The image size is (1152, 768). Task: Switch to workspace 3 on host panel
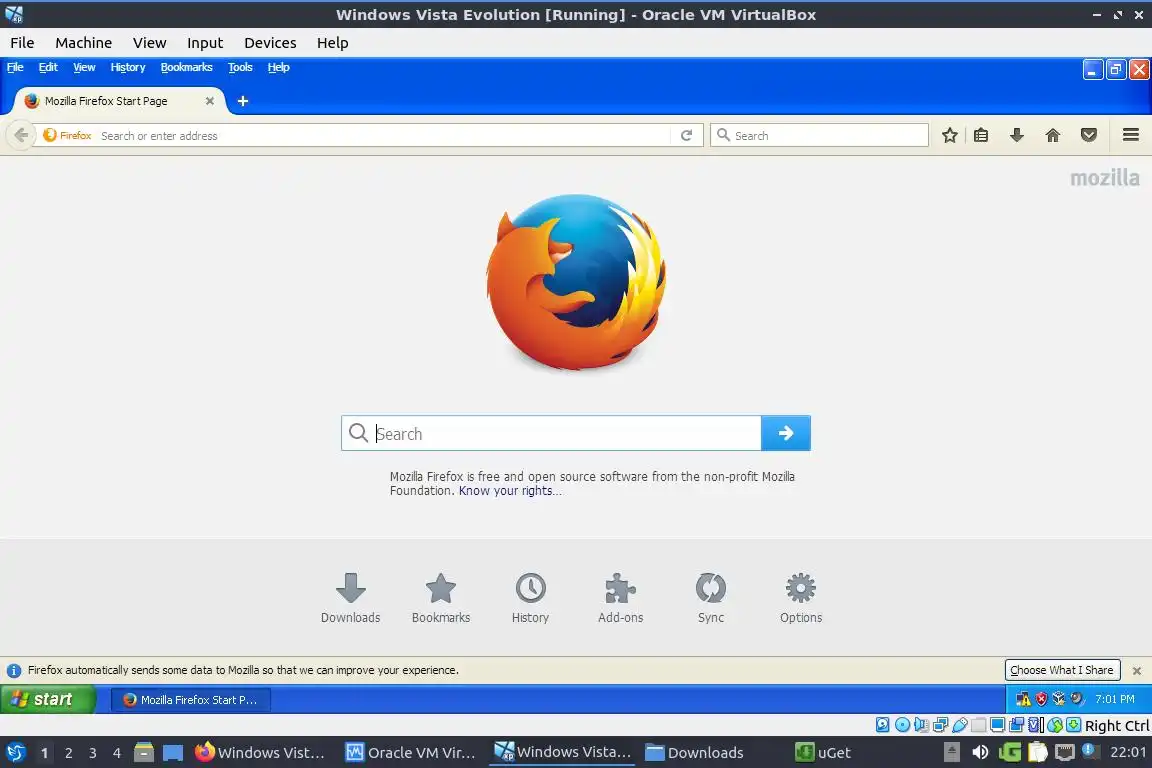point(93,753)
